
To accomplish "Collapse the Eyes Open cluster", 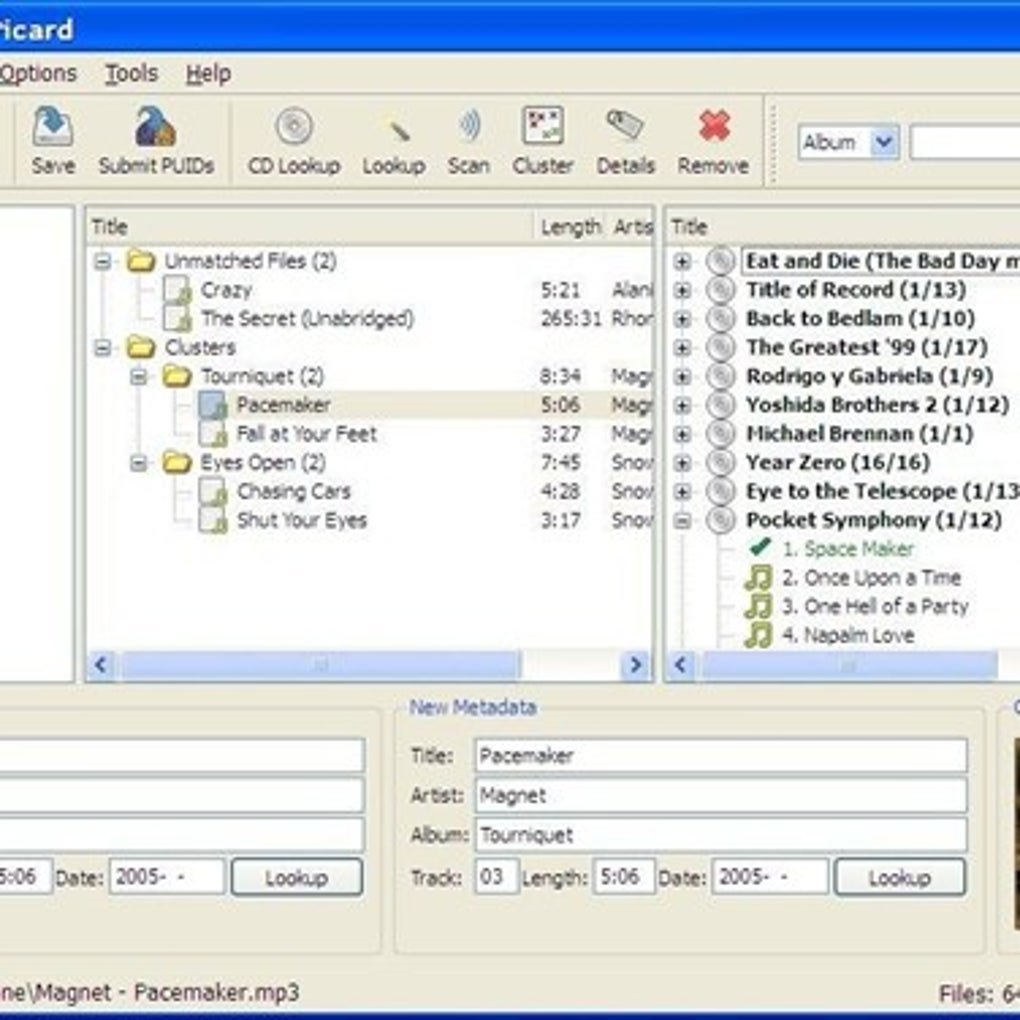I will click(139, 463).
